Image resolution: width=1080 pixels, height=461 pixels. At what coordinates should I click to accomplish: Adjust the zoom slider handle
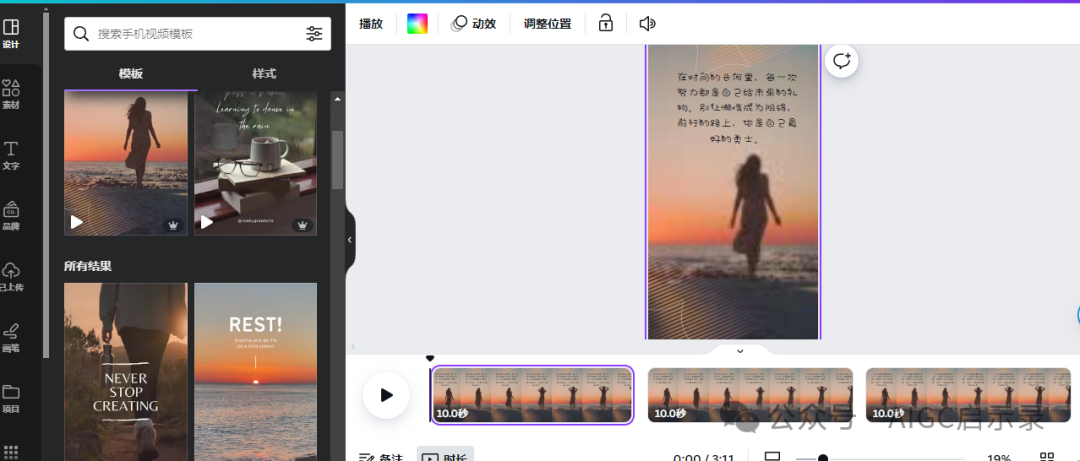(823, 458)
